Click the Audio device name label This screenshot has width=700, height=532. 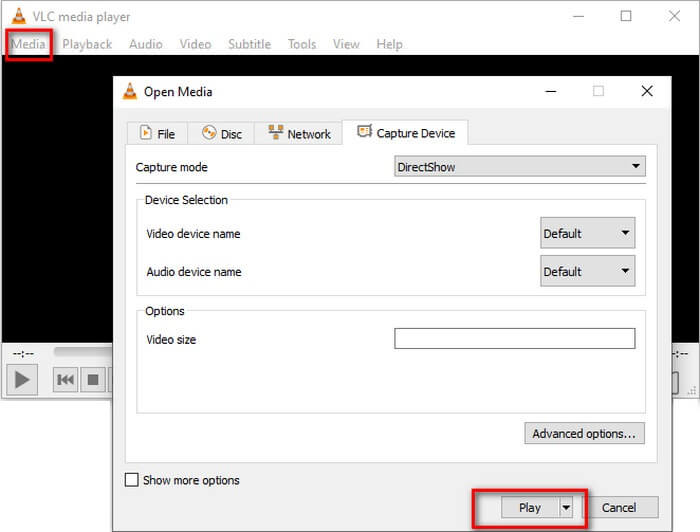[x=194, y=271]
